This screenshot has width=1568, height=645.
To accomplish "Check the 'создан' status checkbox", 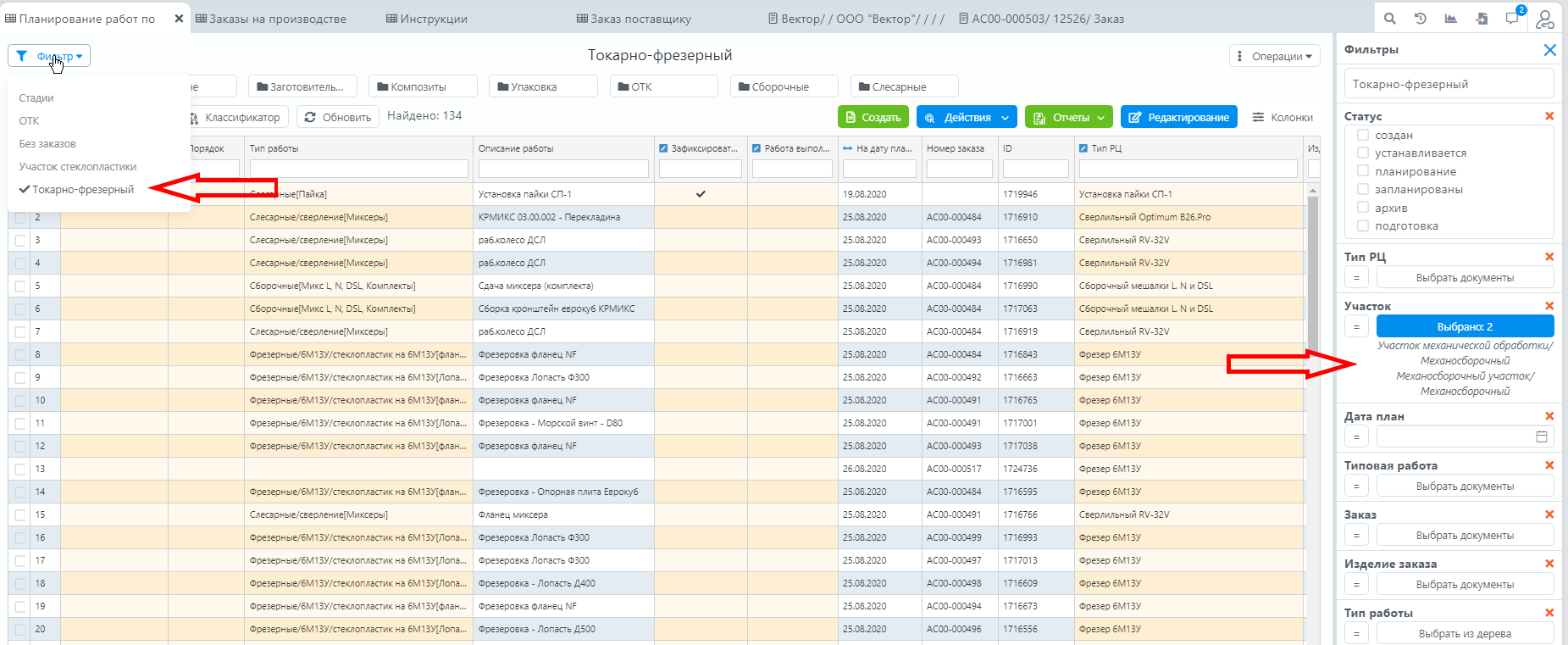I will pyautogui.click(x=1363, y=135).
